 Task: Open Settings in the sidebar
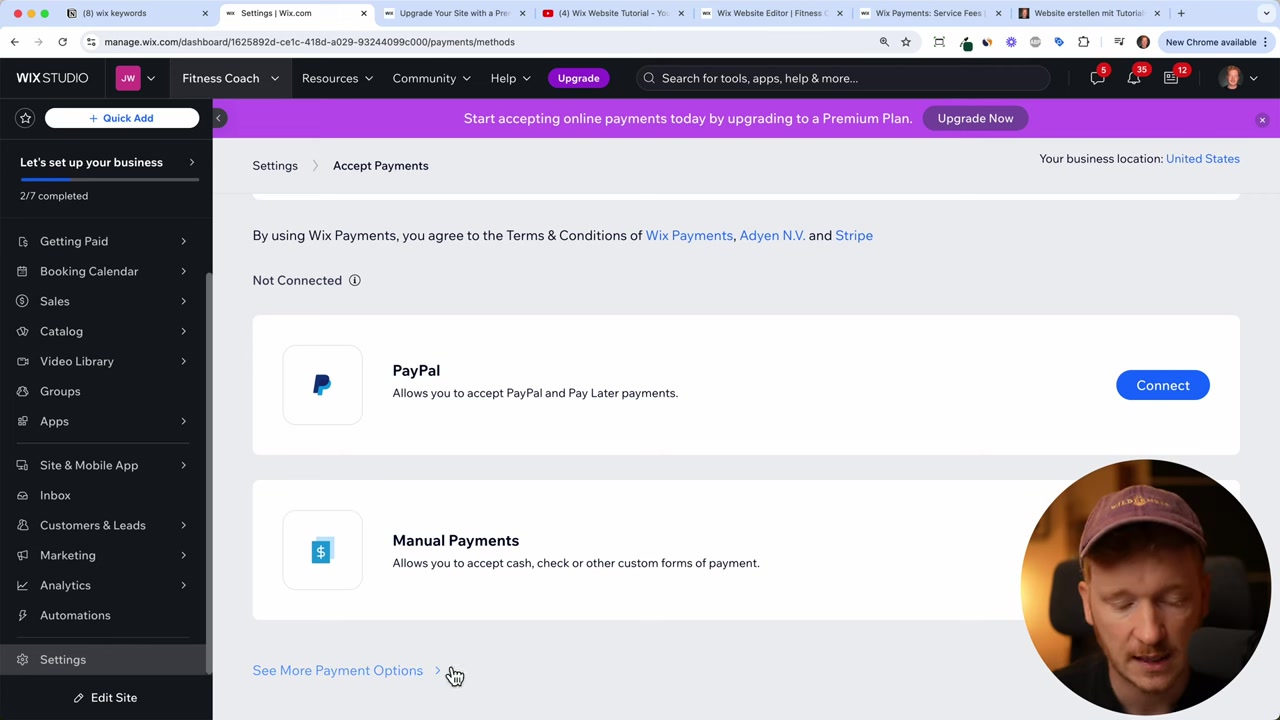[106, 659]
